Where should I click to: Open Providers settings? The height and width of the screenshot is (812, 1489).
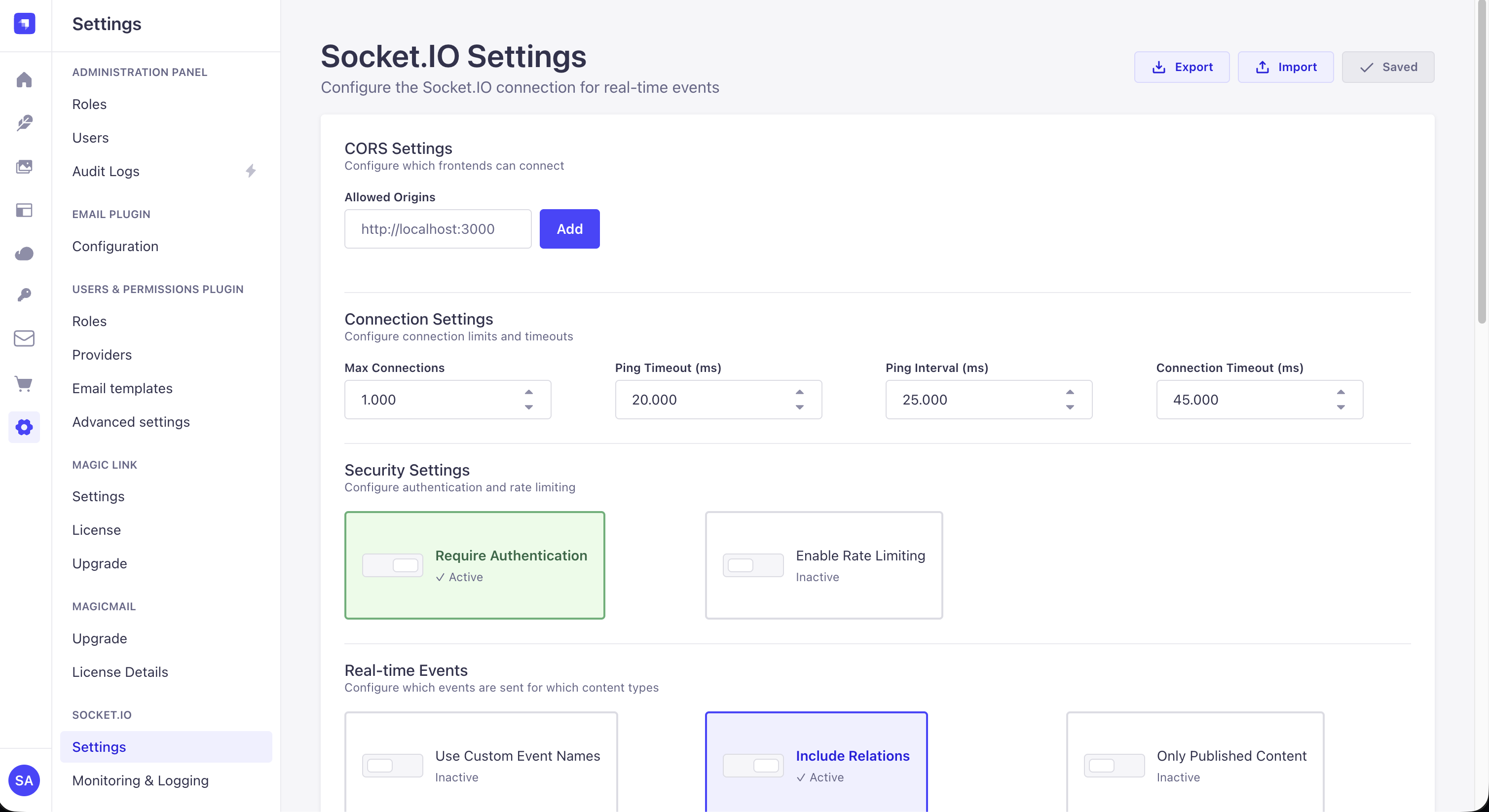coord(166,354)
